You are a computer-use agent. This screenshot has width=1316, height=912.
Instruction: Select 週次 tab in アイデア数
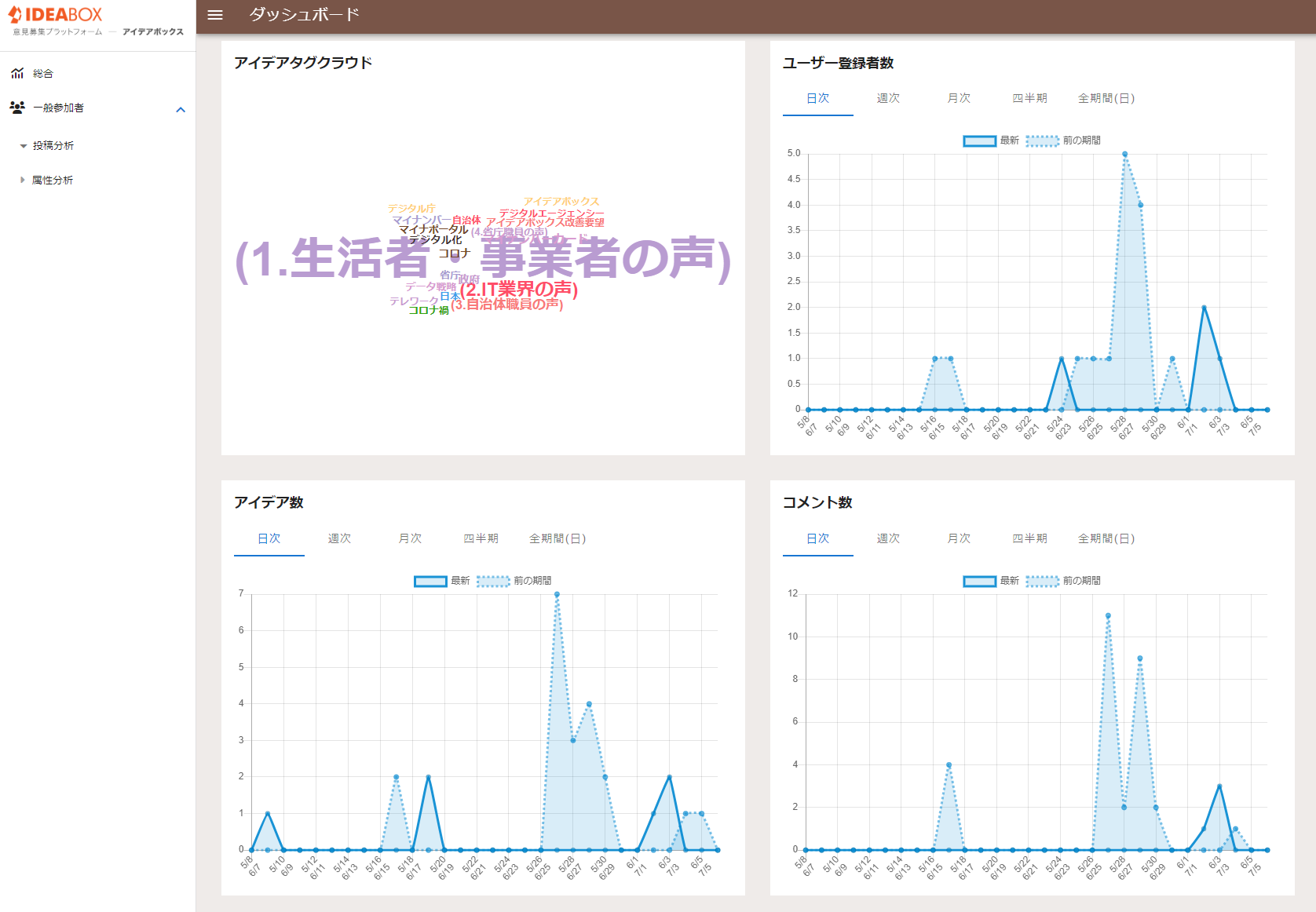340,538
